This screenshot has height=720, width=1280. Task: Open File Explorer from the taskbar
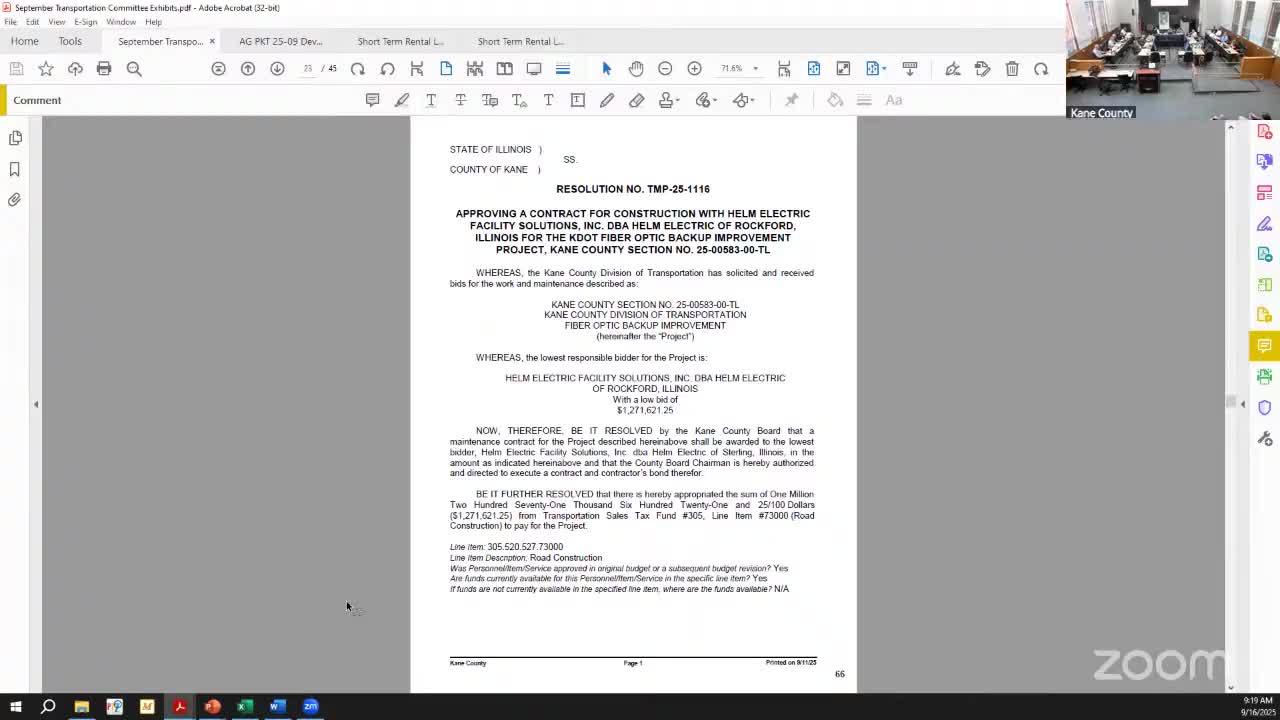[82, 707]
